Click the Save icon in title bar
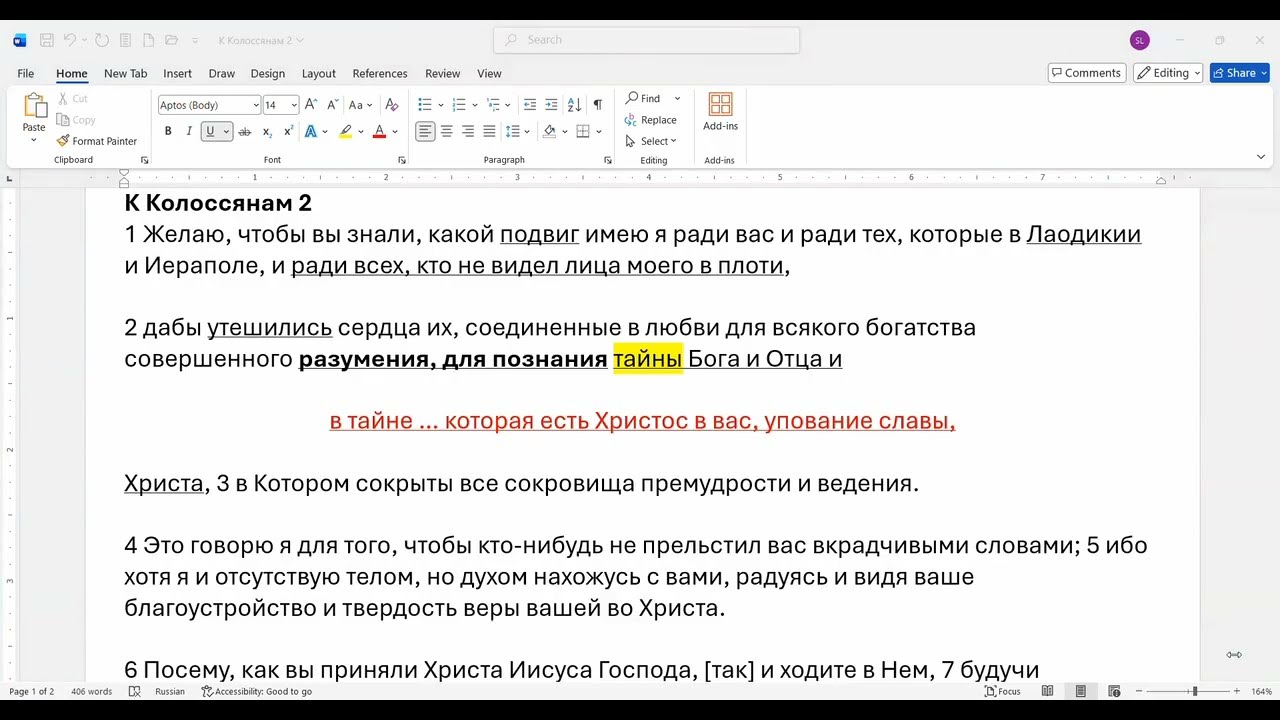This screenshot has width=1280, height=720. point(46,40)
